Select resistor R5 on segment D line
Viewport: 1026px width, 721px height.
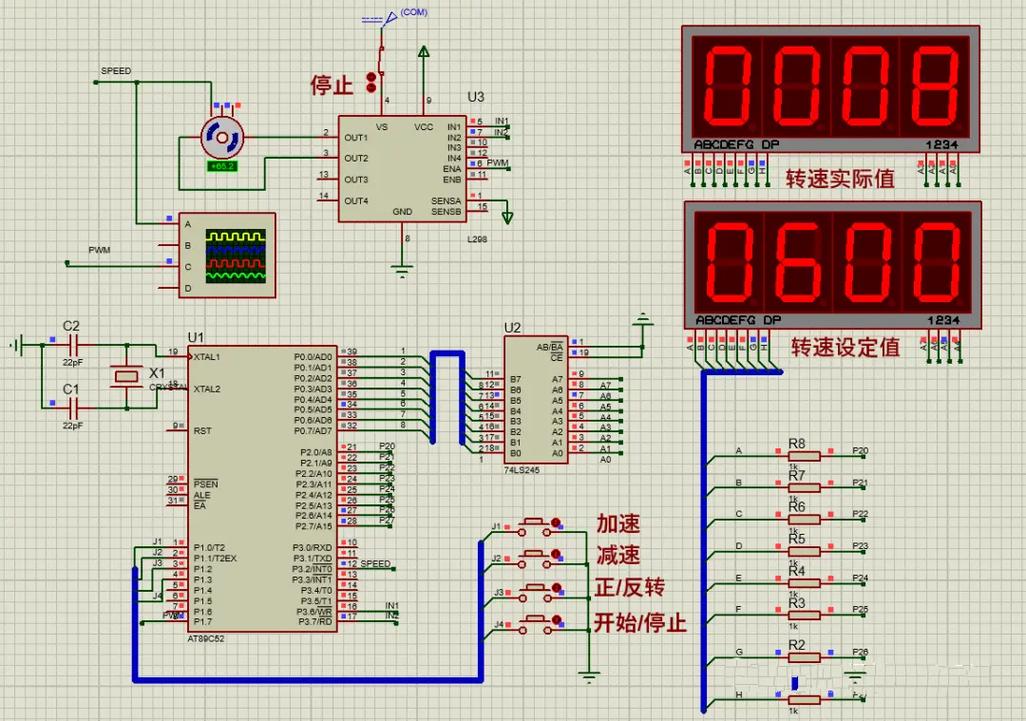(804, 552)
